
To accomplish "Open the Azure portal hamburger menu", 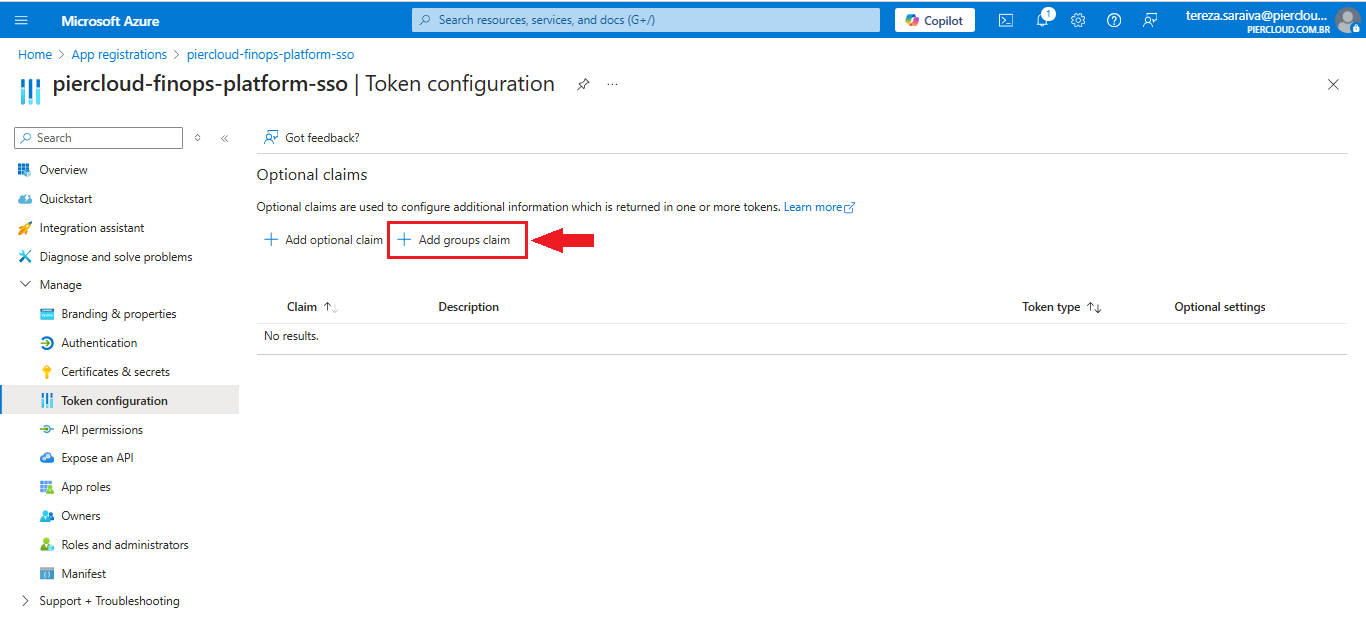I will 22,20.
